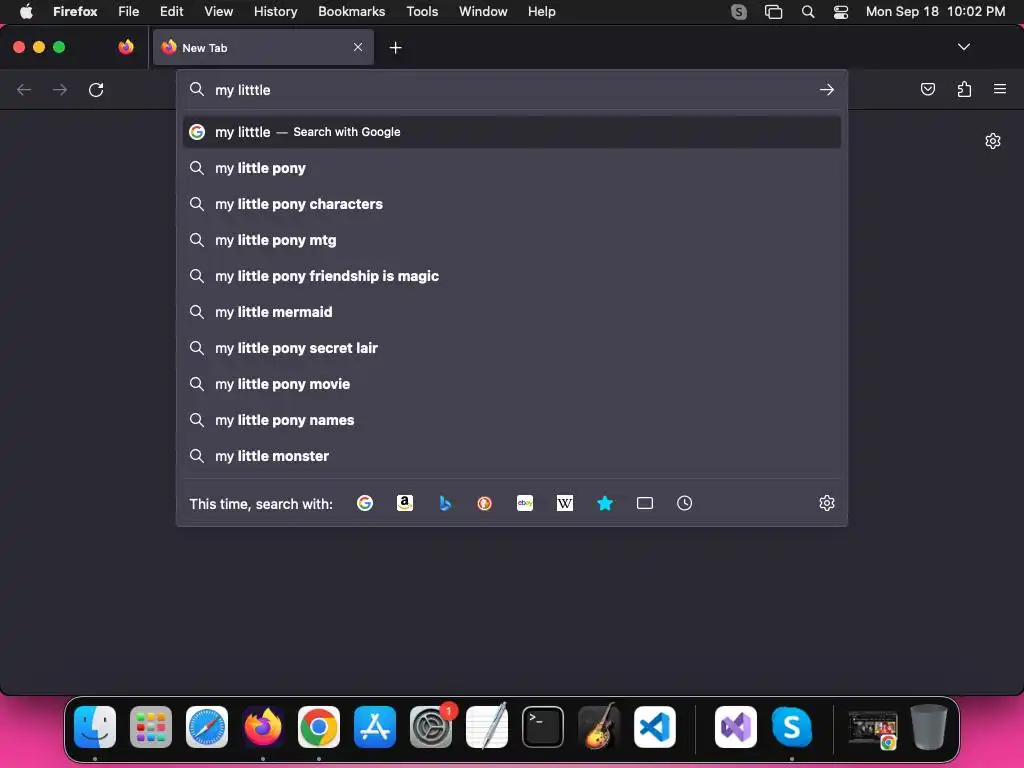Launch Safari from the Dock

(x=207, y=727)
